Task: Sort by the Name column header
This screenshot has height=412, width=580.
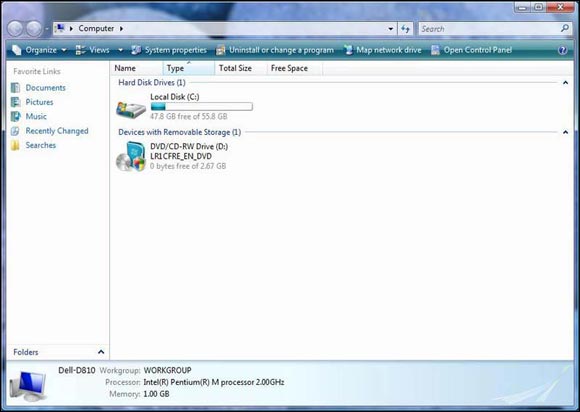Action: 136,68
